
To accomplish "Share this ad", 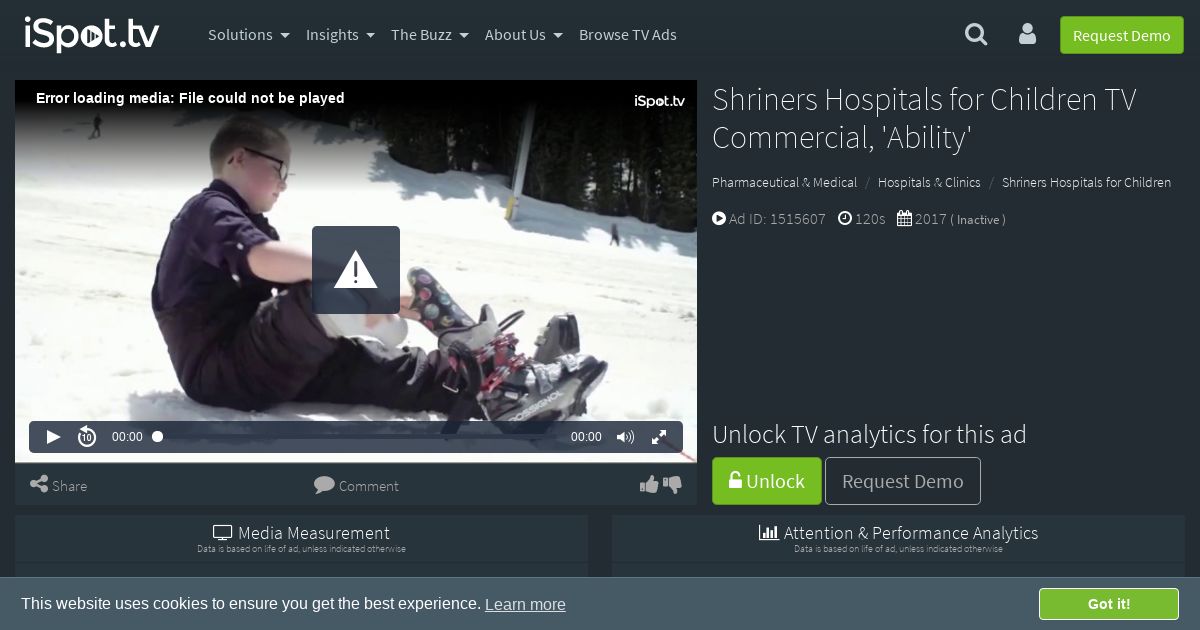I will click(59, 485).
